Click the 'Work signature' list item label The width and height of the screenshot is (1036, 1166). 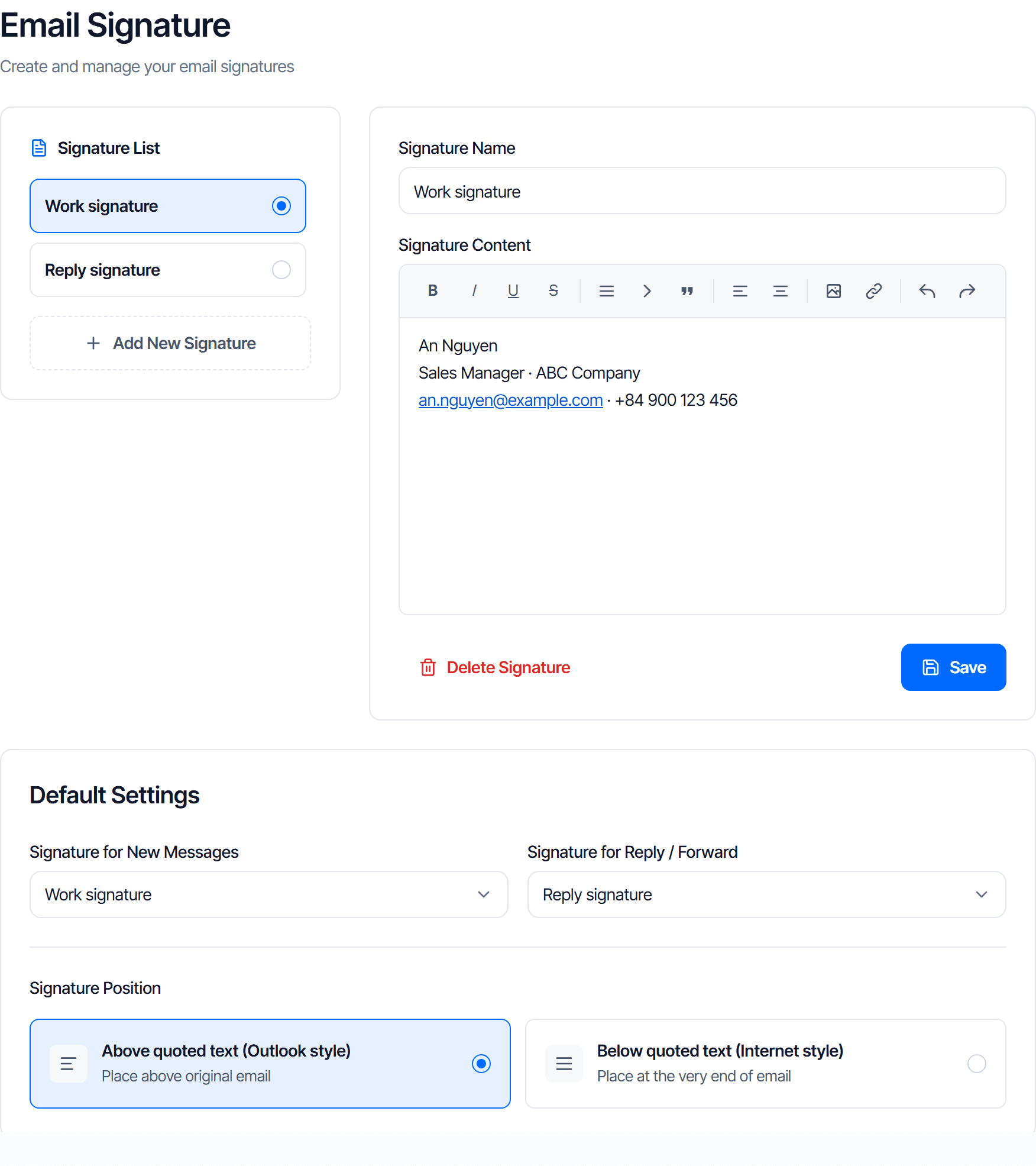click(x=101, y=206)
